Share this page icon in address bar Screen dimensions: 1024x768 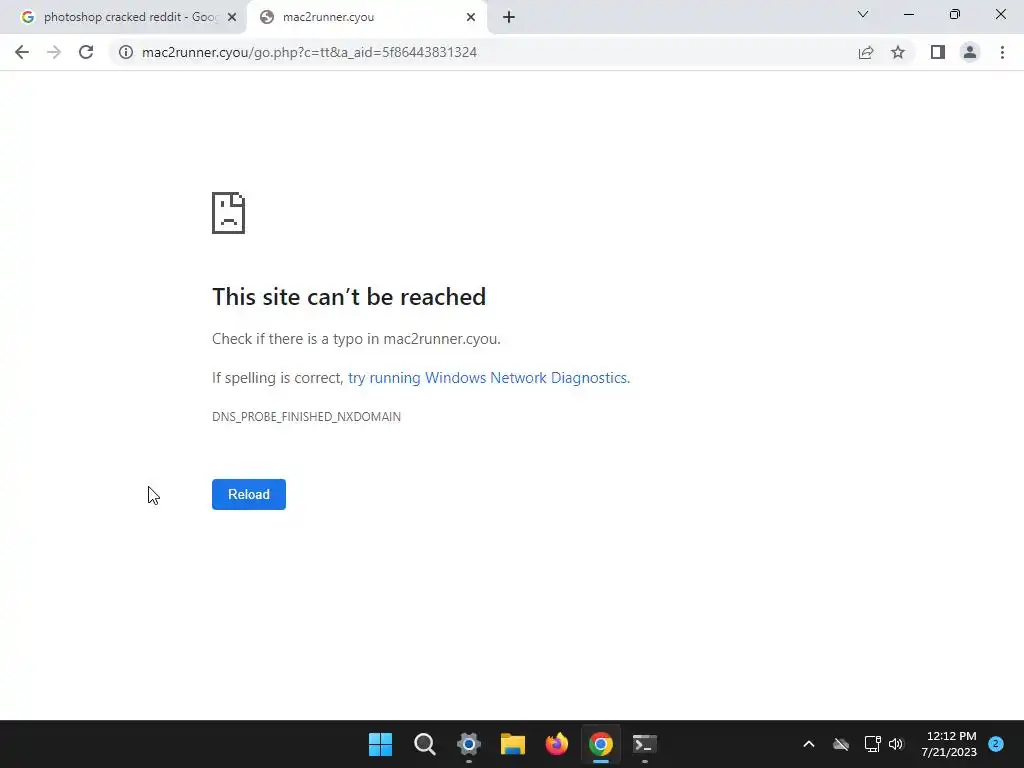point(866,52)
